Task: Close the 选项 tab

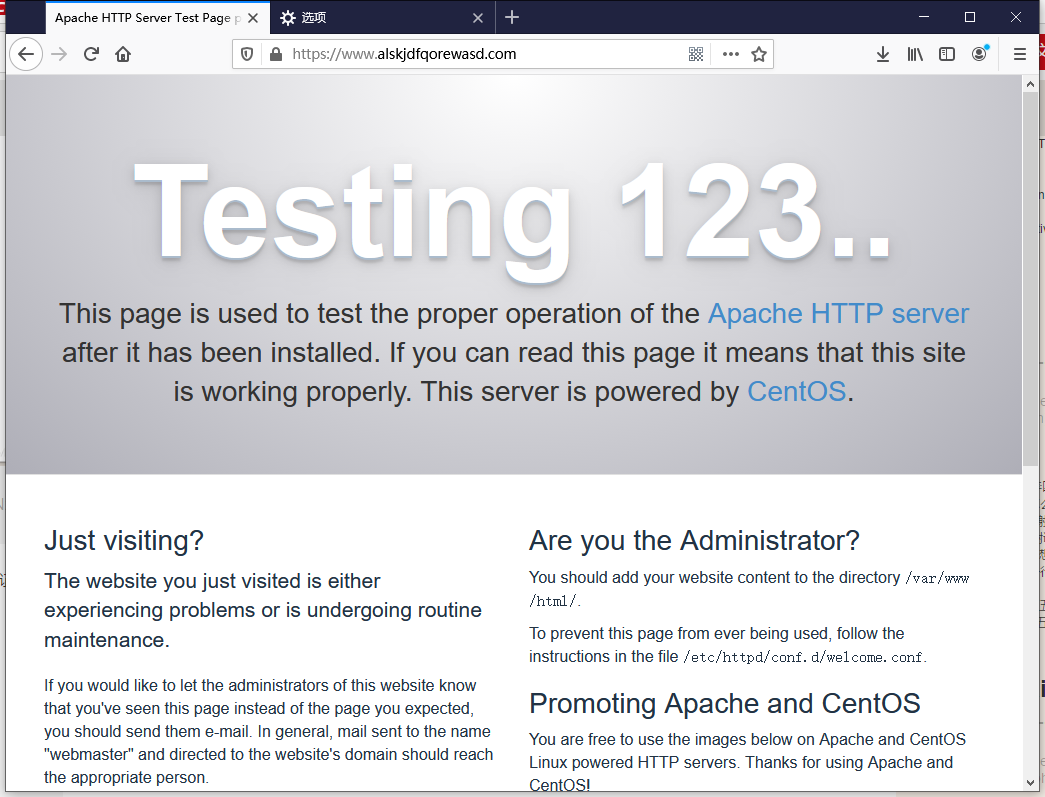Action: [478, 18]
